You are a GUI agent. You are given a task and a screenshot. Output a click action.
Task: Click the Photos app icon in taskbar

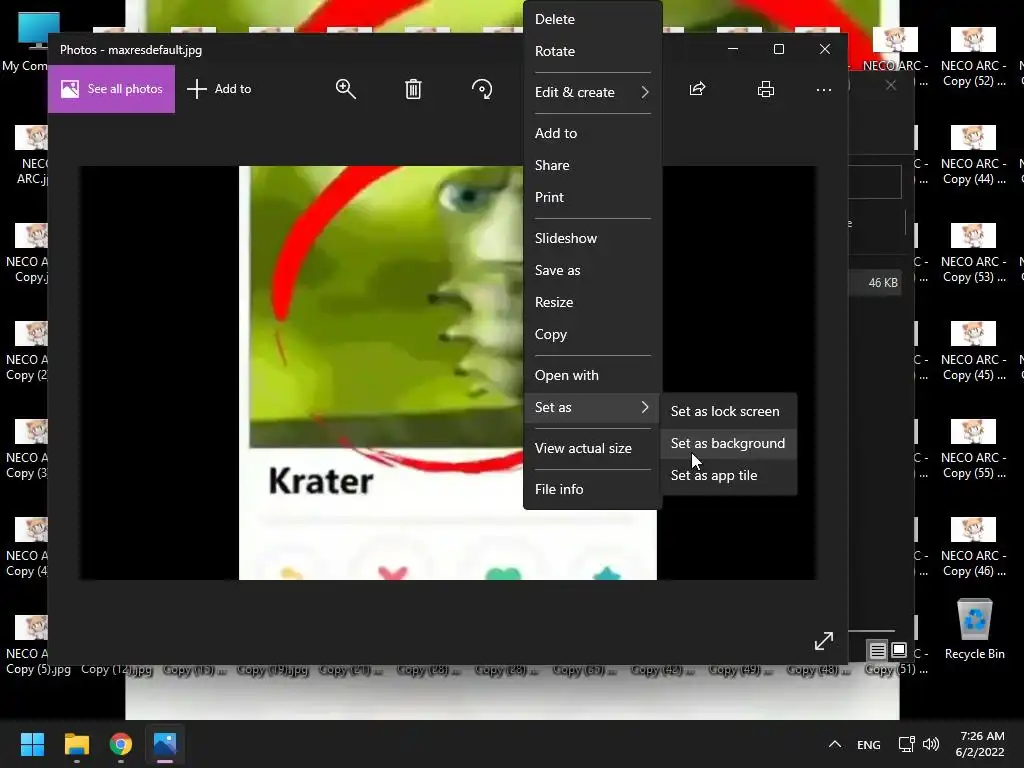[x=165, y=744]
